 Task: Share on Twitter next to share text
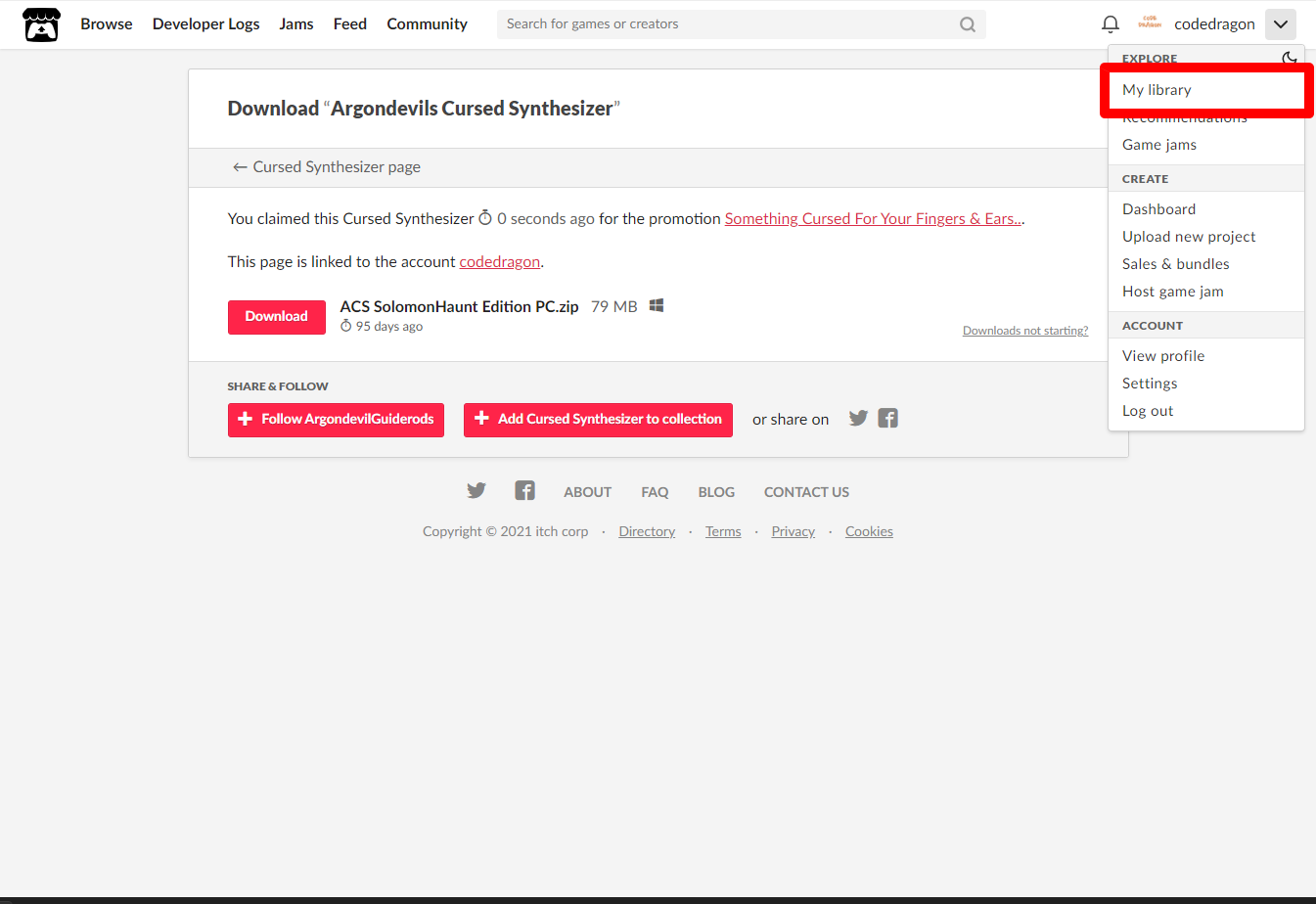(858, 419)
